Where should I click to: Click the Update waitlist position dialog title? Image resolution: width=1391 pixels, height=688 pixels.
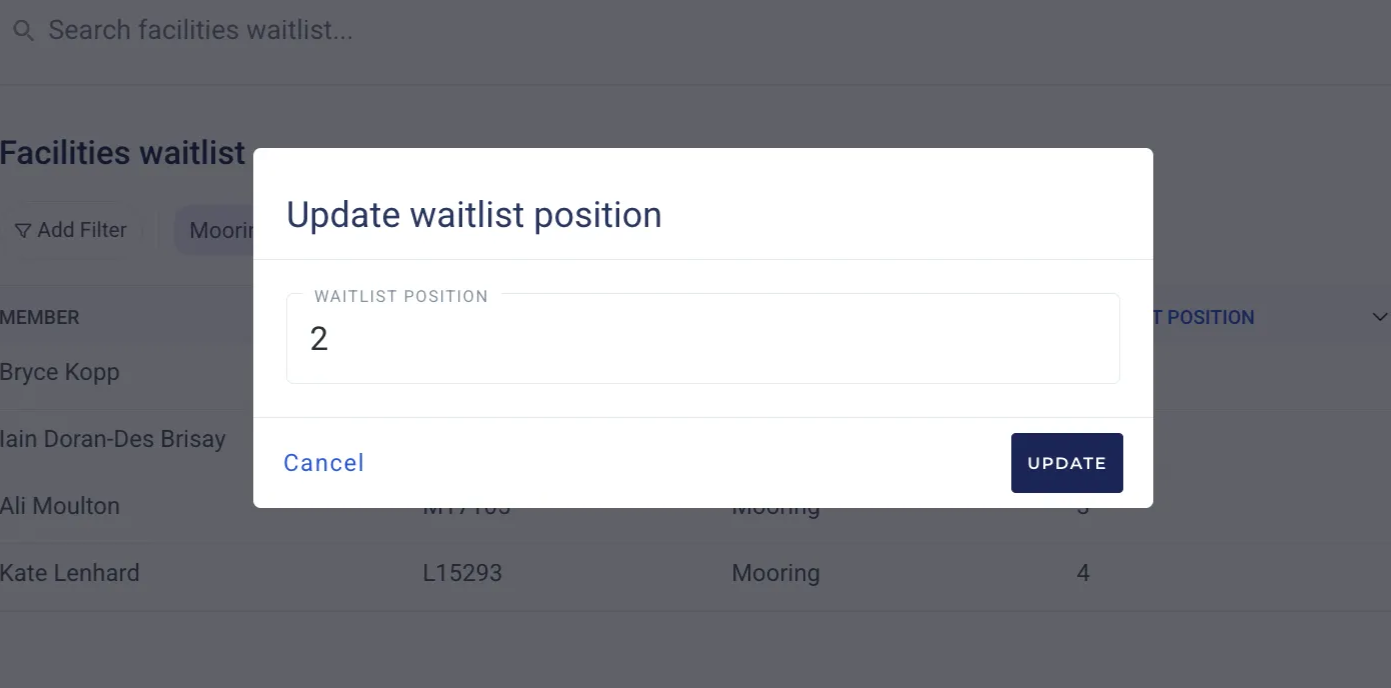[474, 215]
